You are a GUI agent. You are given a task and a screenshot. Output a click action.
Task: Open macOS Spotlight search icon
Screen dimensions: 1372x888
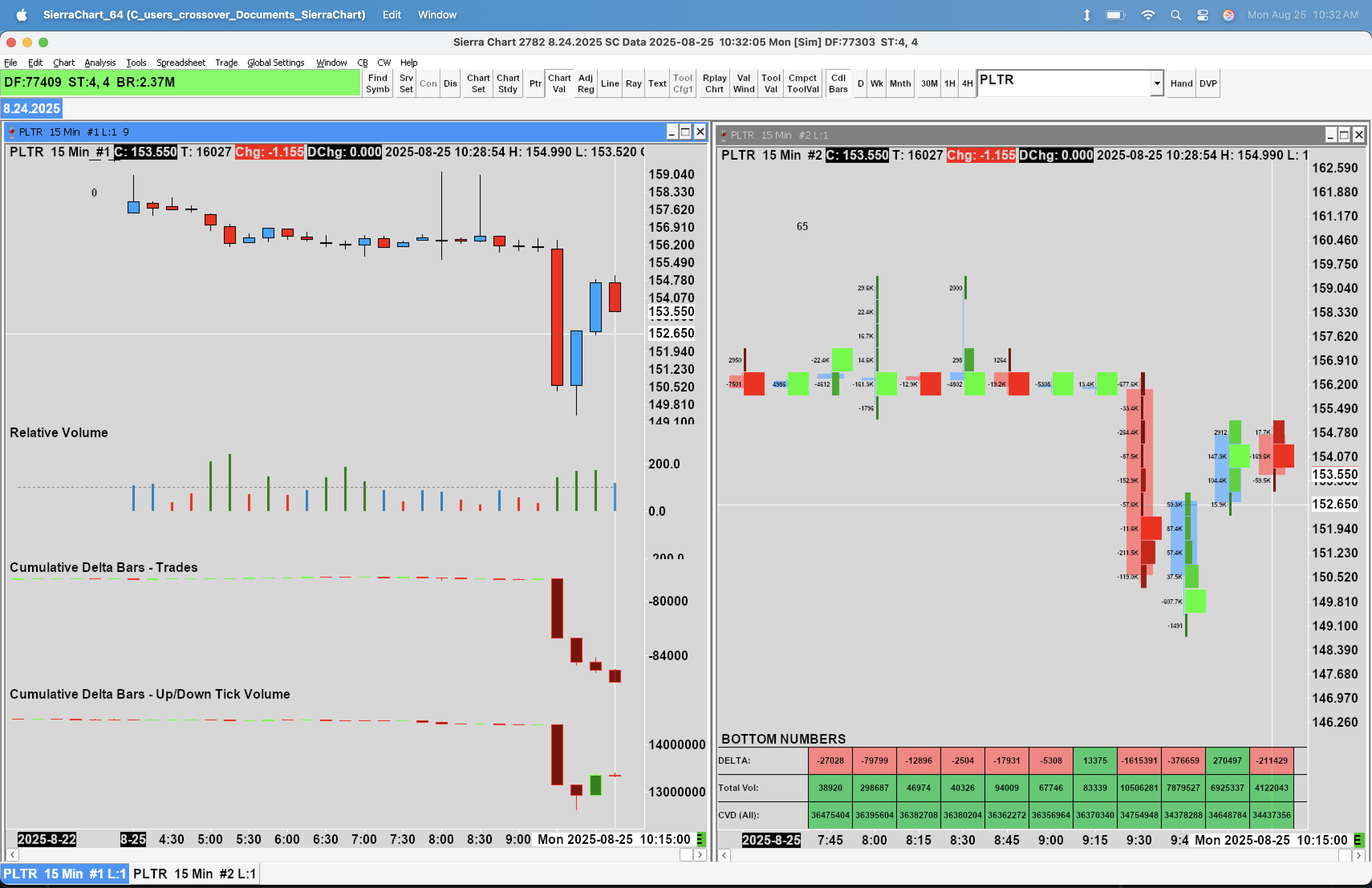pyautogui.click(x=1175, y=15)
